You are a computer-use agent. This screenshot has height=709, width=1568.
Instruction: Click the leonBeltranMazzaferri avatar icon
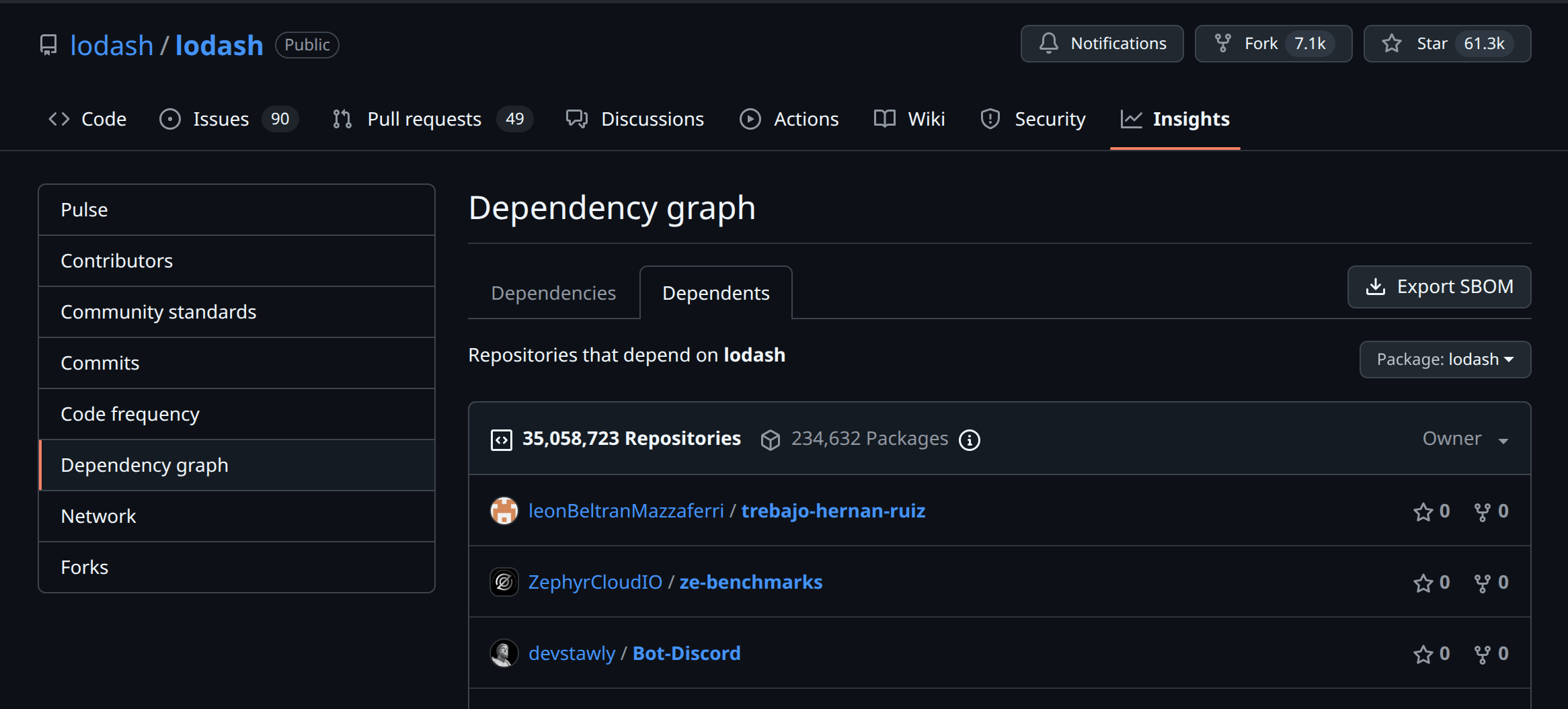coord(504,511)
